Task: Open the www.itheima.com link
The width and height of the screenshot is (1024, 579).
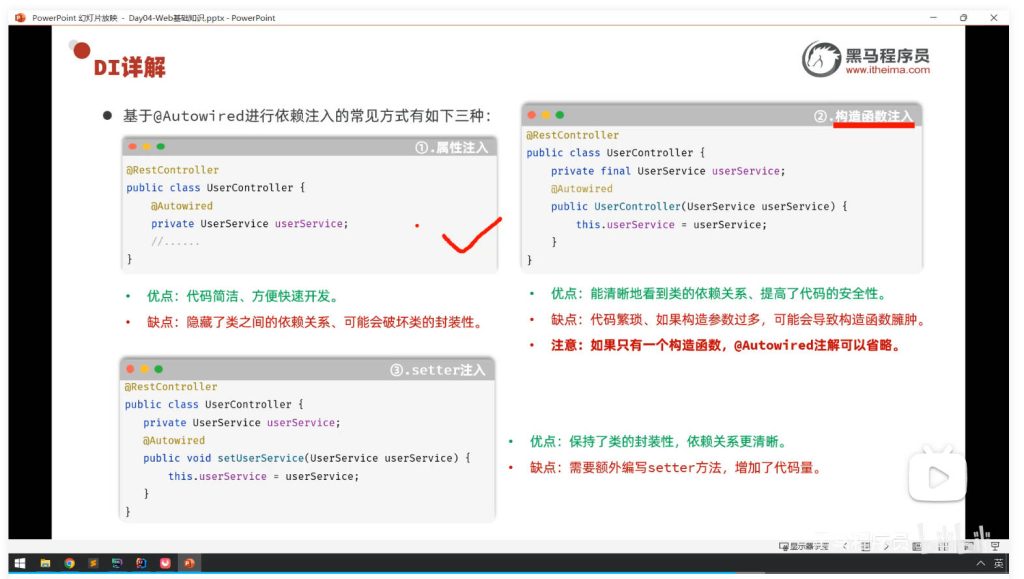Action: pos(887,70)
